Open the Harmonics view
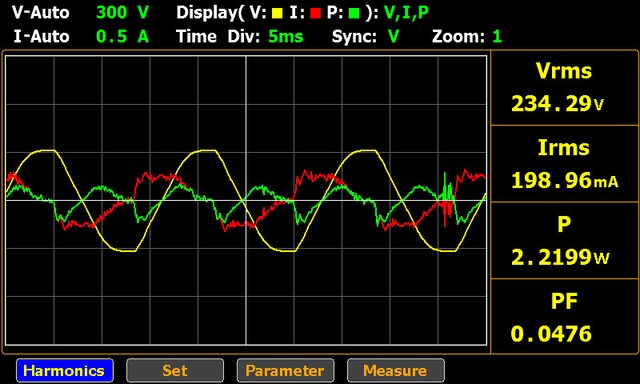 click(x=65, y=370)
